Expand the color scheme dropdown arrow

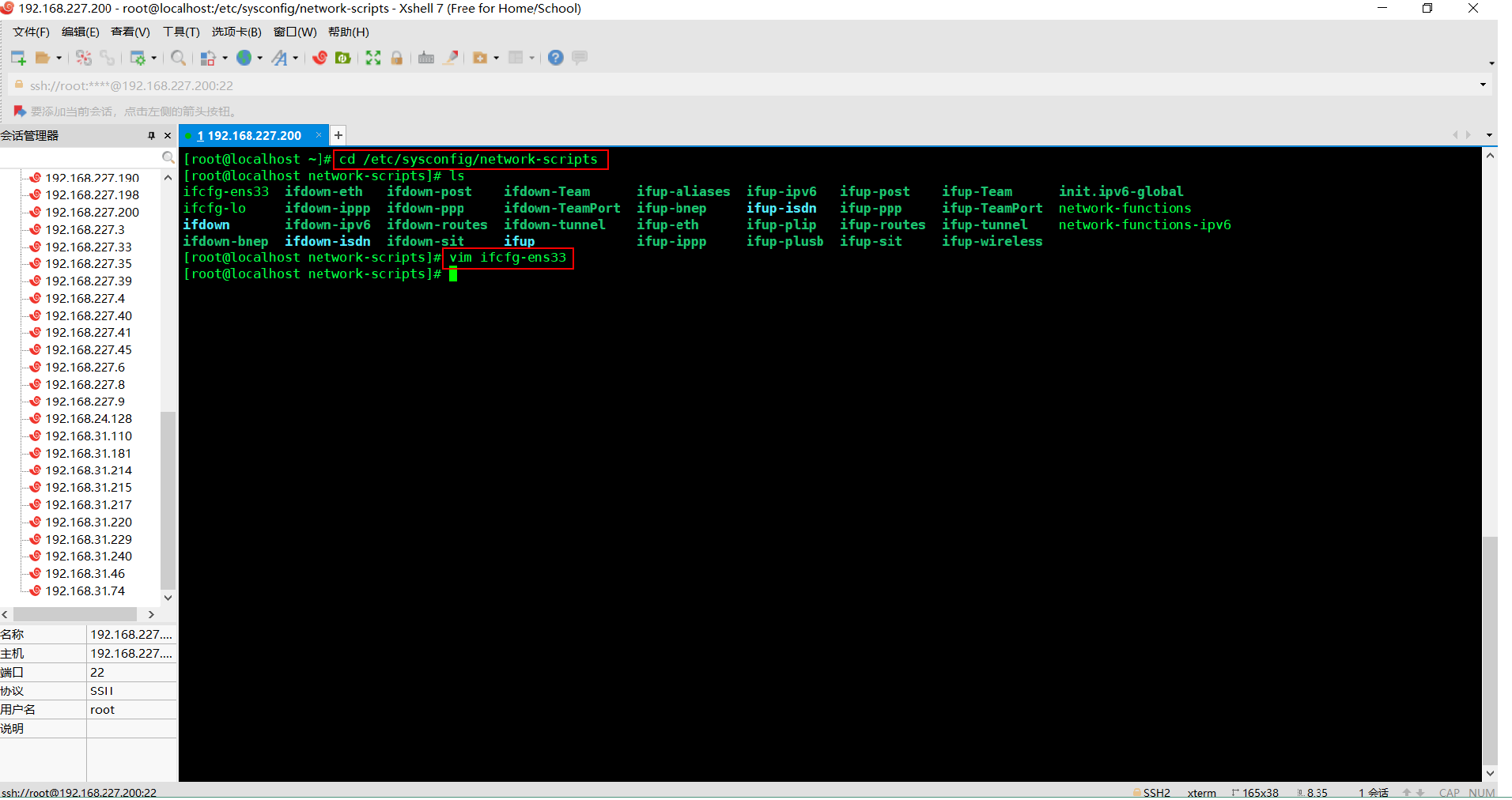[x=225, y=58]
